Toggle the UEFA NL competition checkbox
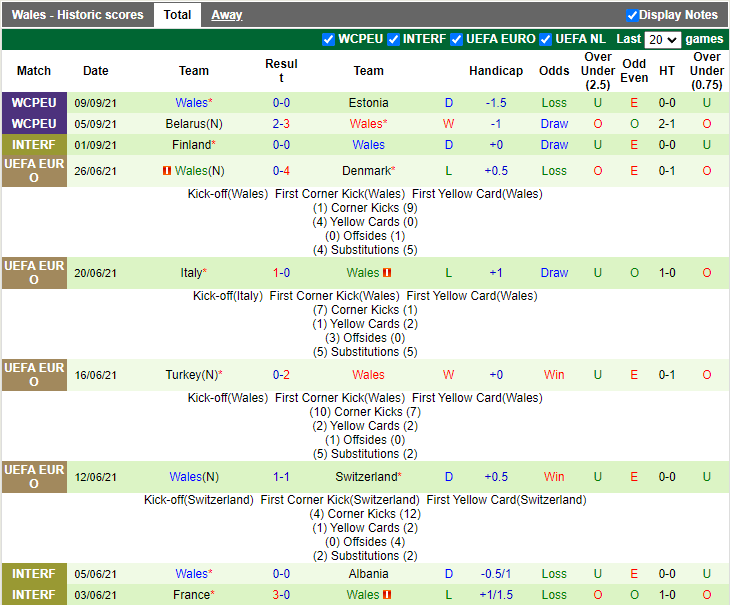Image resolution: width=730 pixels, height=605 pixels. click(546, 39)
